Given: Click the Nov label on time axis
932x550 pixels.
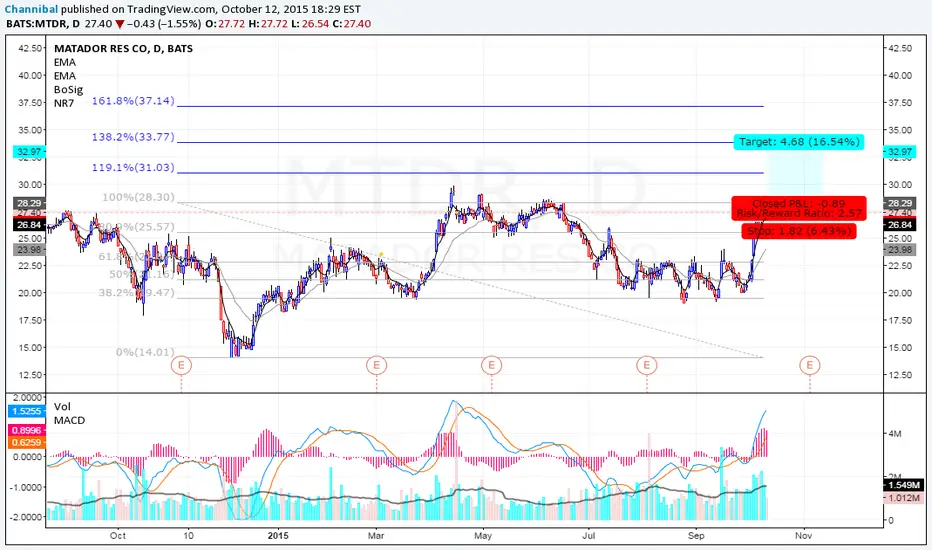Looking at the screenshot, I should (x=804, y=536).
